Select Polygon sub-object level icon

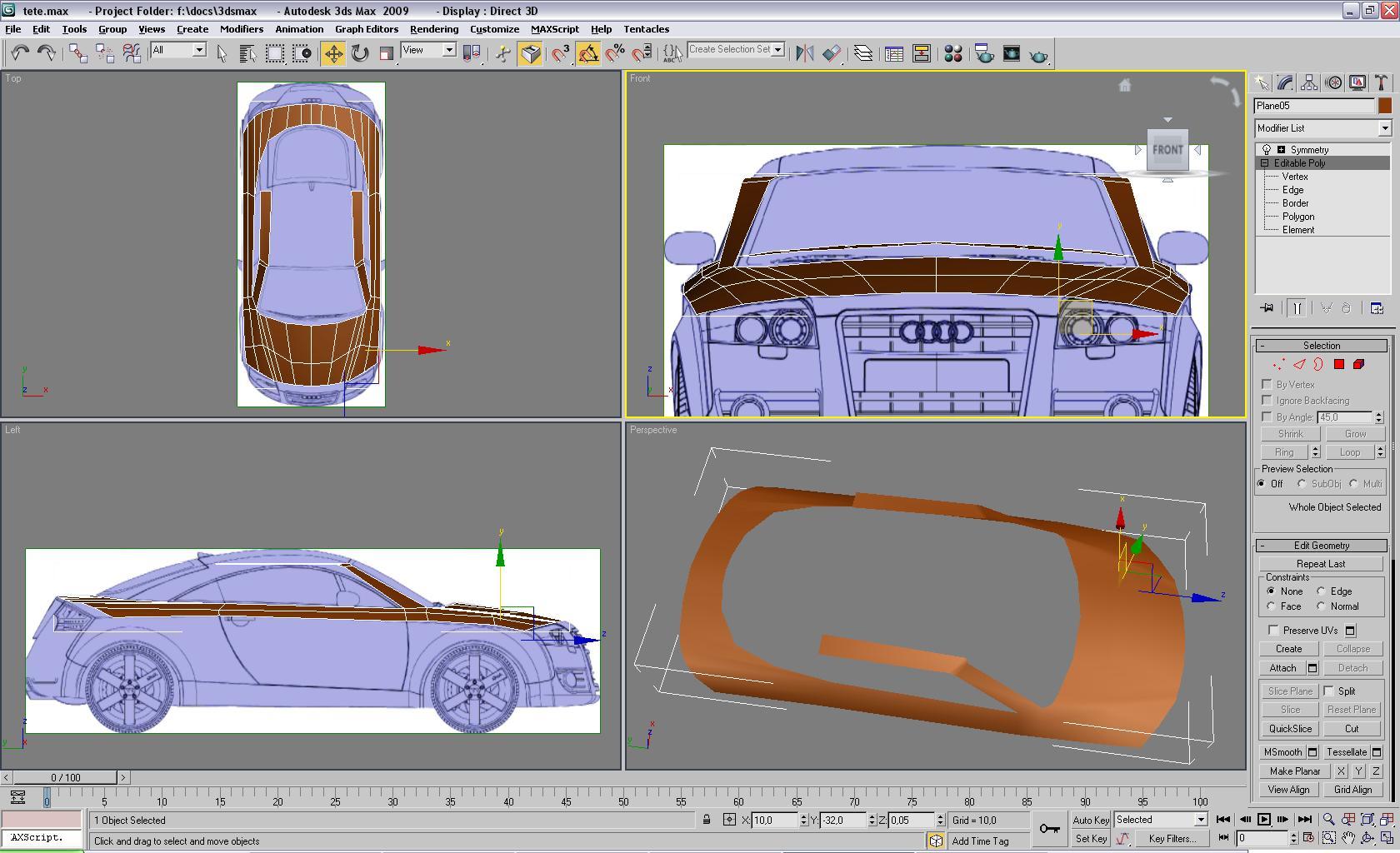pyautogui.click(x=1339, y=364)
